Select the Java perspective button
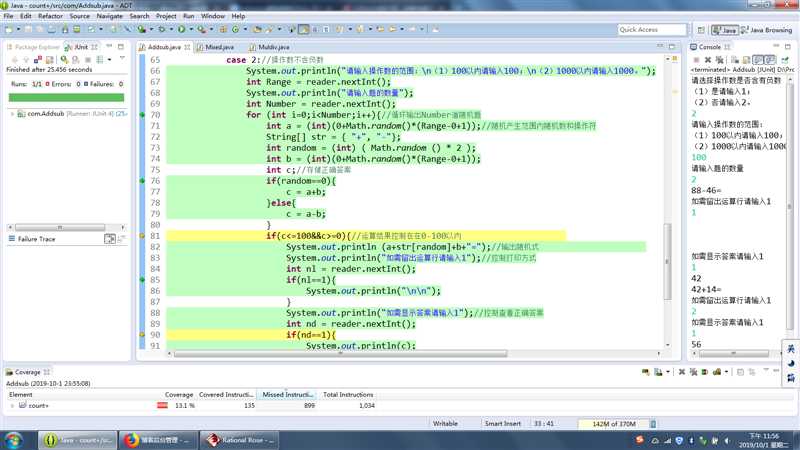The image size is (800, 450). (x=724, y=30)
